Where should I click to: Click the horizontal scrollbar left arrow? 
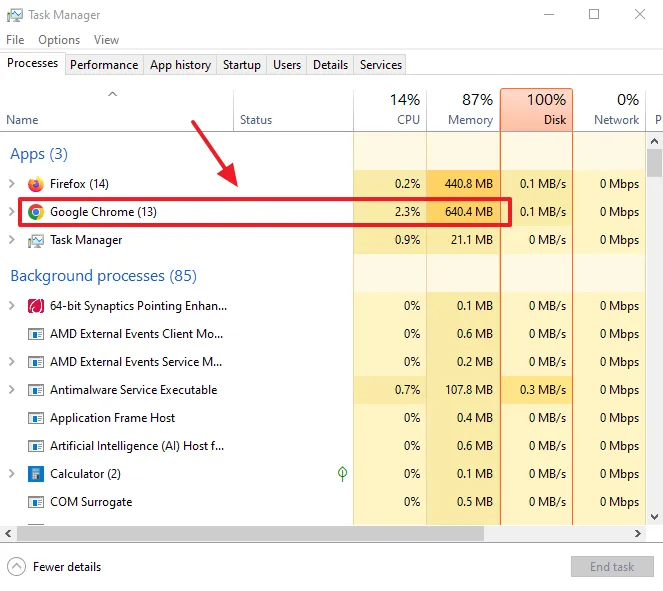coord(8,534)
